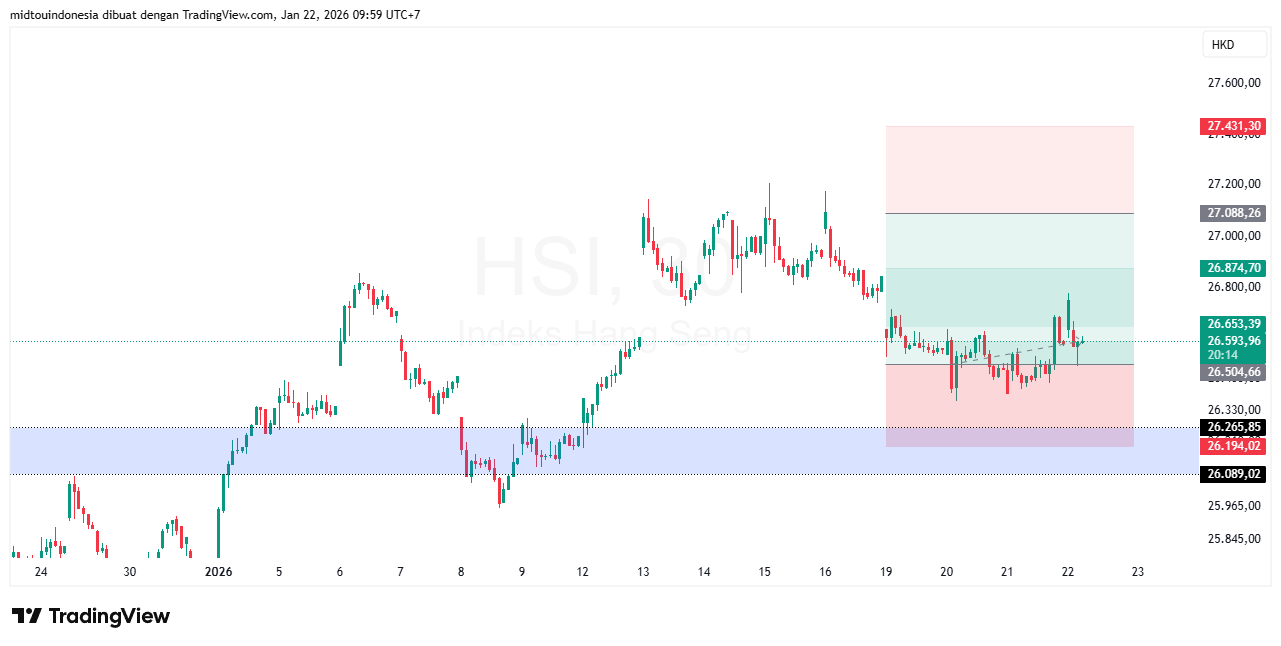Open the HKD currency selector
Screen dimensions: 1281x646
(1222, 45)
